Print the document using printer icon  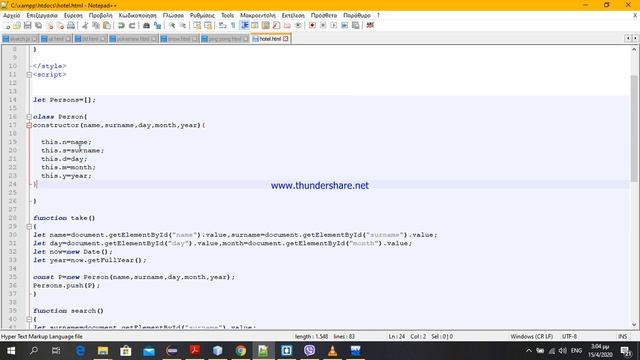click(71, 25)
